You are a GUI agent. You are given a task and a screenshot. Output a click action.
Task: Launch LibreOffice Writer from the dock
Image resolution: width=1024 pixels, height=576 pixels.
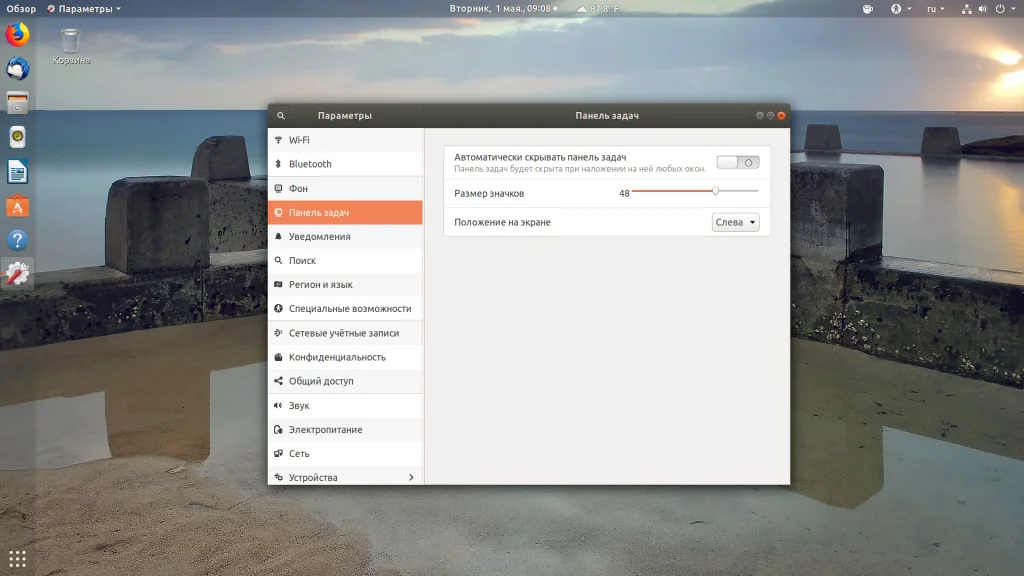(18, 172)
